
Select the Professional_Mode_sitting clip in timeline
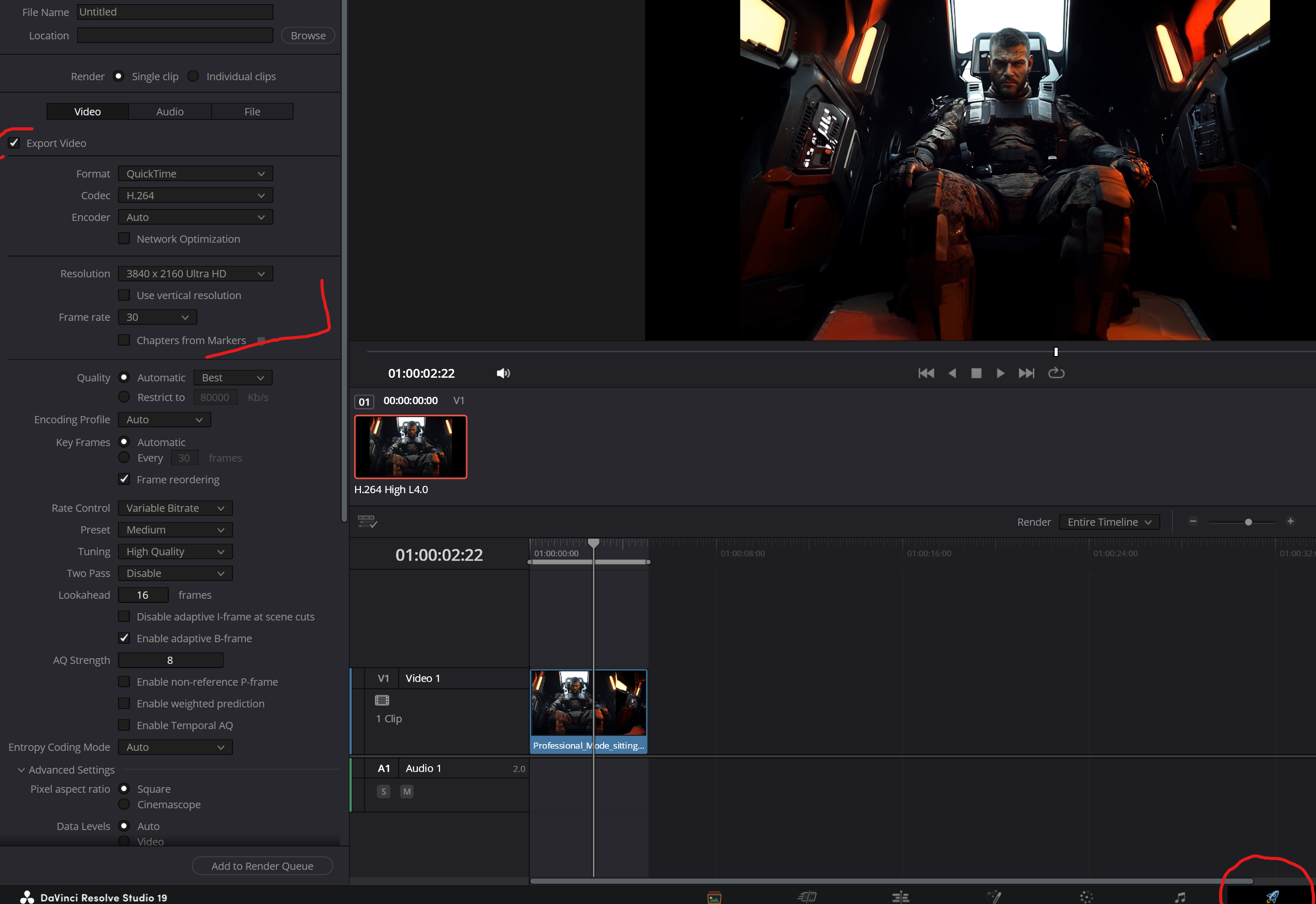point(589,712)
